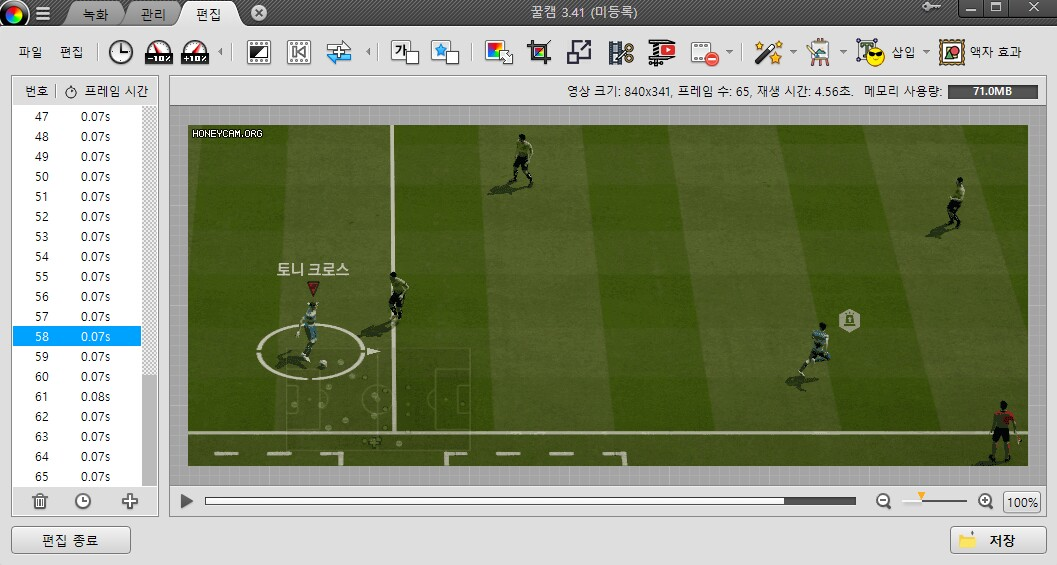Click the resize image icon
The height and width of the screenshot is (565, 1057).
pyautogui.click(x=579, y=52)
